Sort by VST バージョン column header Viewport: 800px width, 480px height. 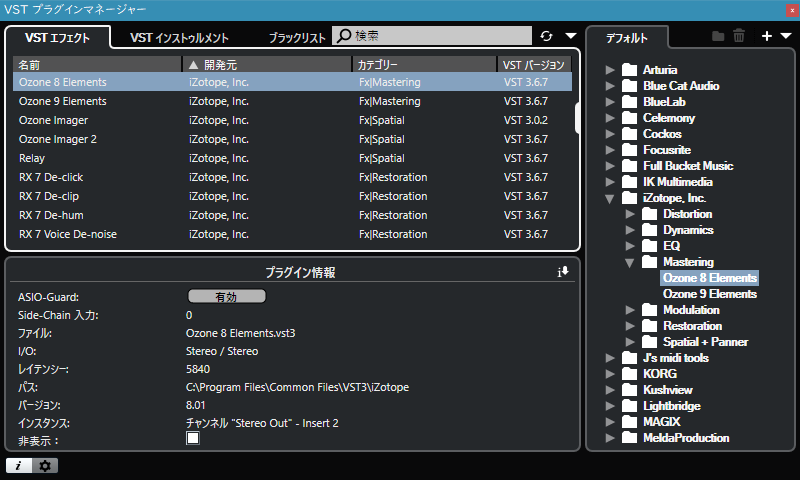[x=534, y=65]
